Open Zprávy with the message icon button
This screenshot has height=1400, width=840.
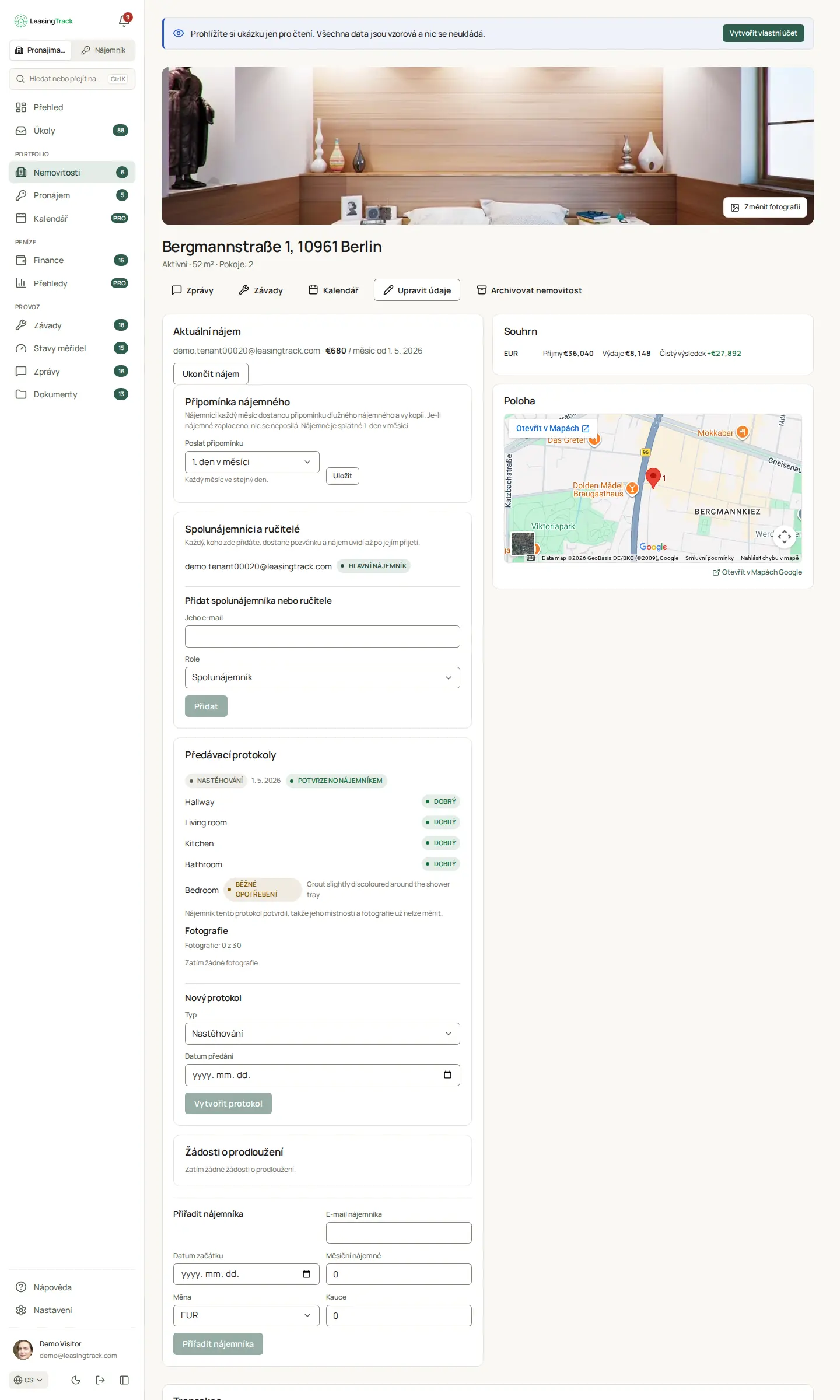[192, 290]
